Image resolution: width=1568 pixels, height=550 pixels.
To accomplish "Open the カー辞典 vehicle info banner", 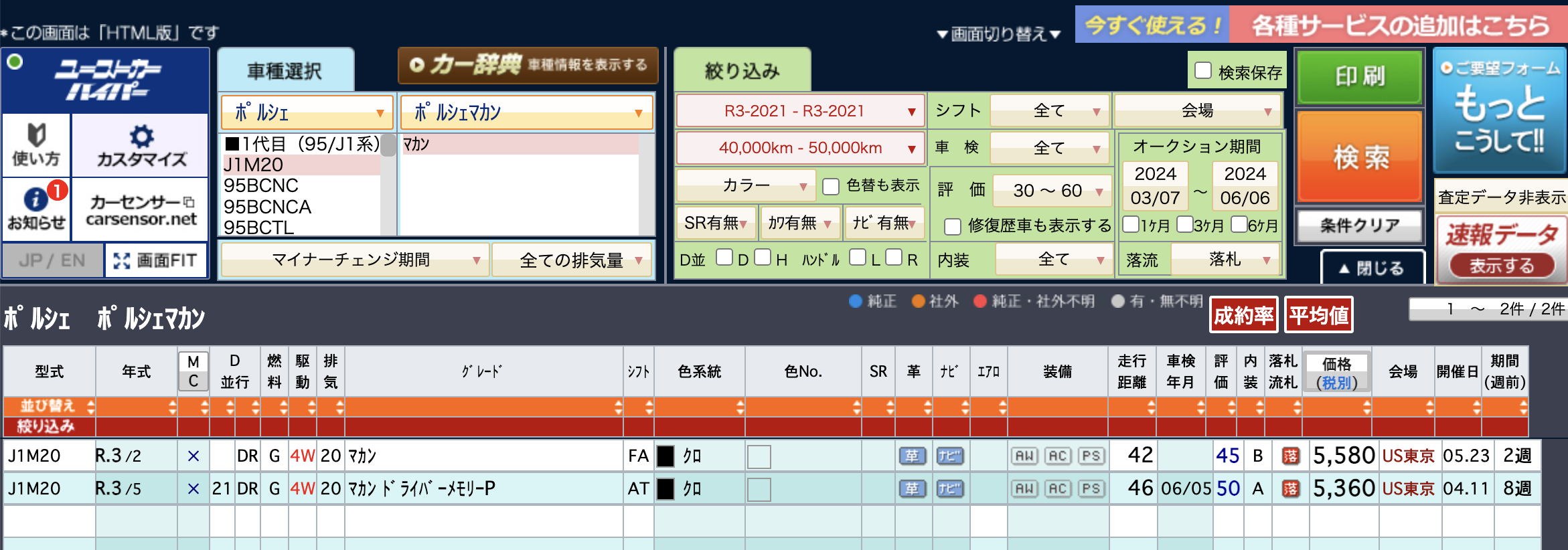I will (528, 65).
